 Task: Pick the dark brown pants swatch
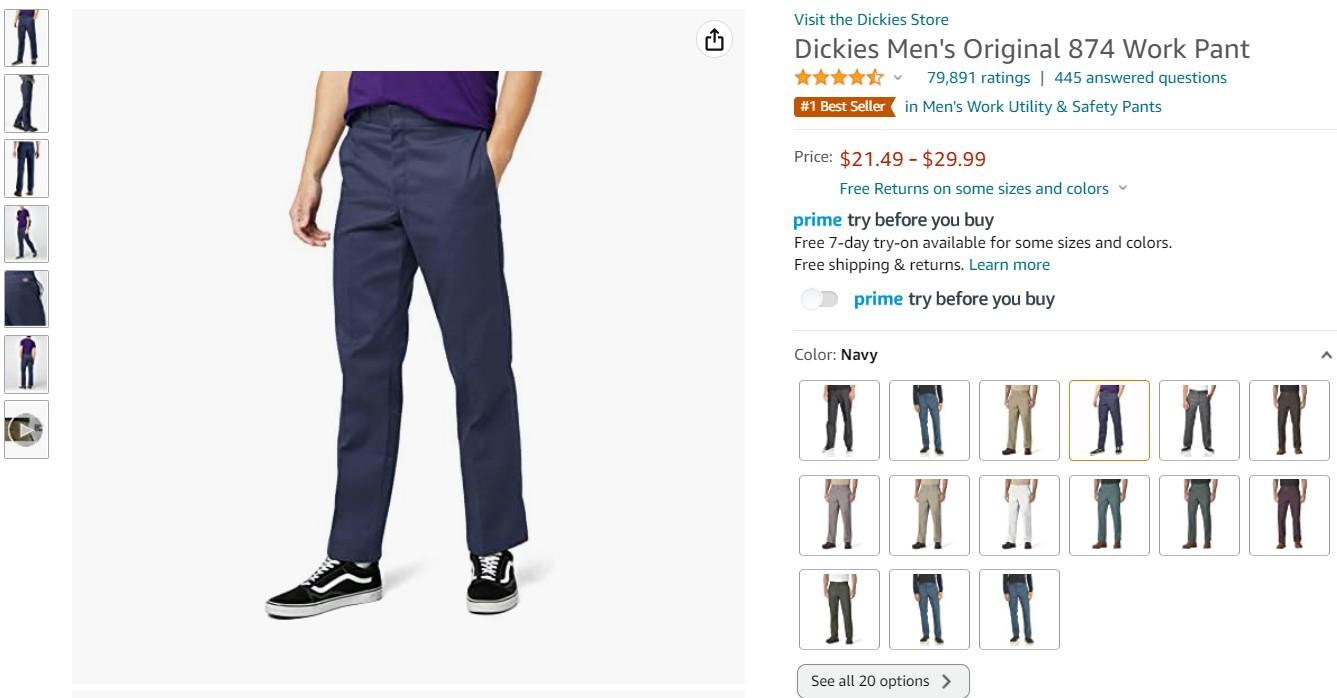pos(1289,420)
